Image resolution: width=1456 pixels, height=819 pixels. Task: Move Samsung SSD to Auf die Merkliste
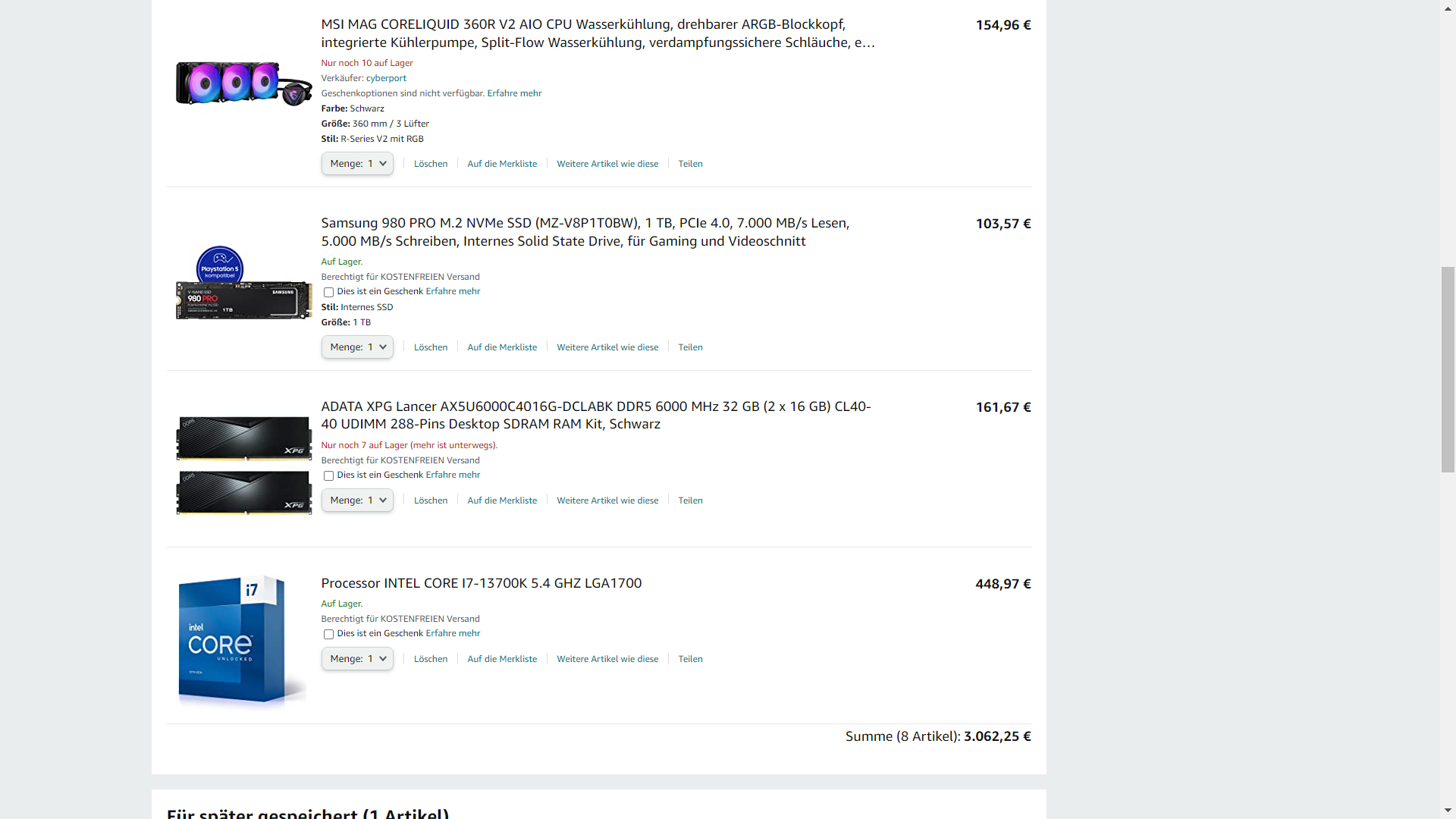(x=502, y=347)
